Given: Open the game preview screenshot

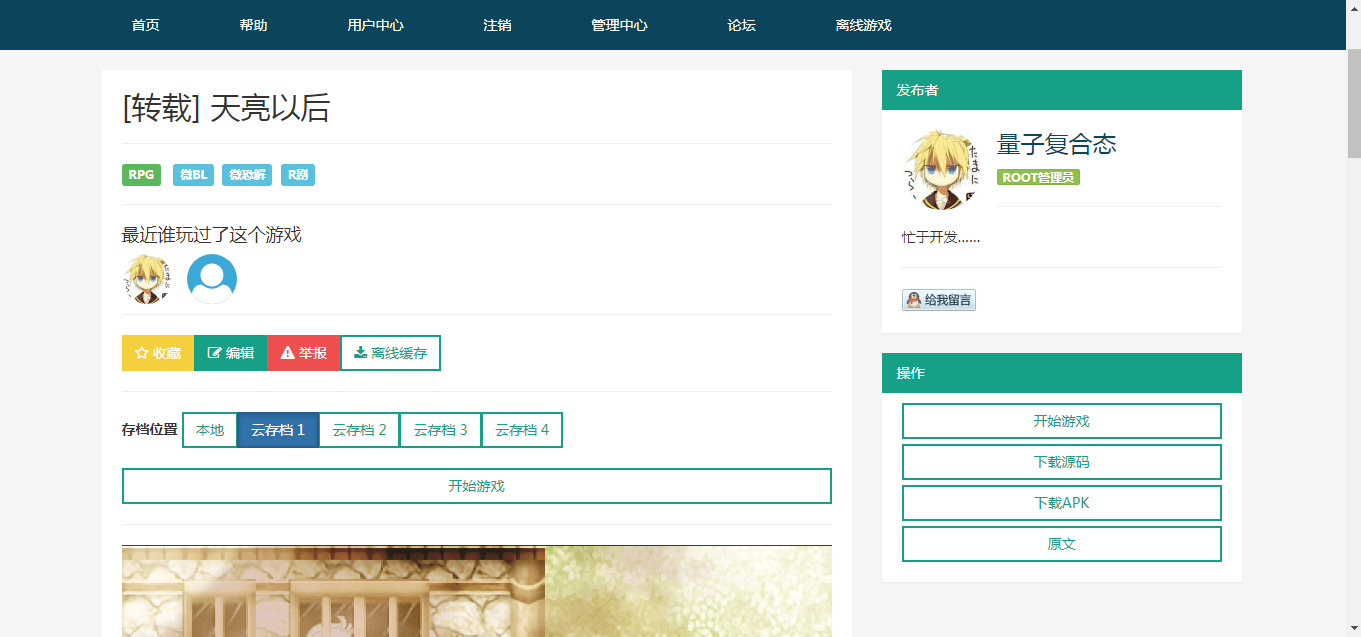Looking at the screenshot, I should pyautogui.click(x=477, y=591).
